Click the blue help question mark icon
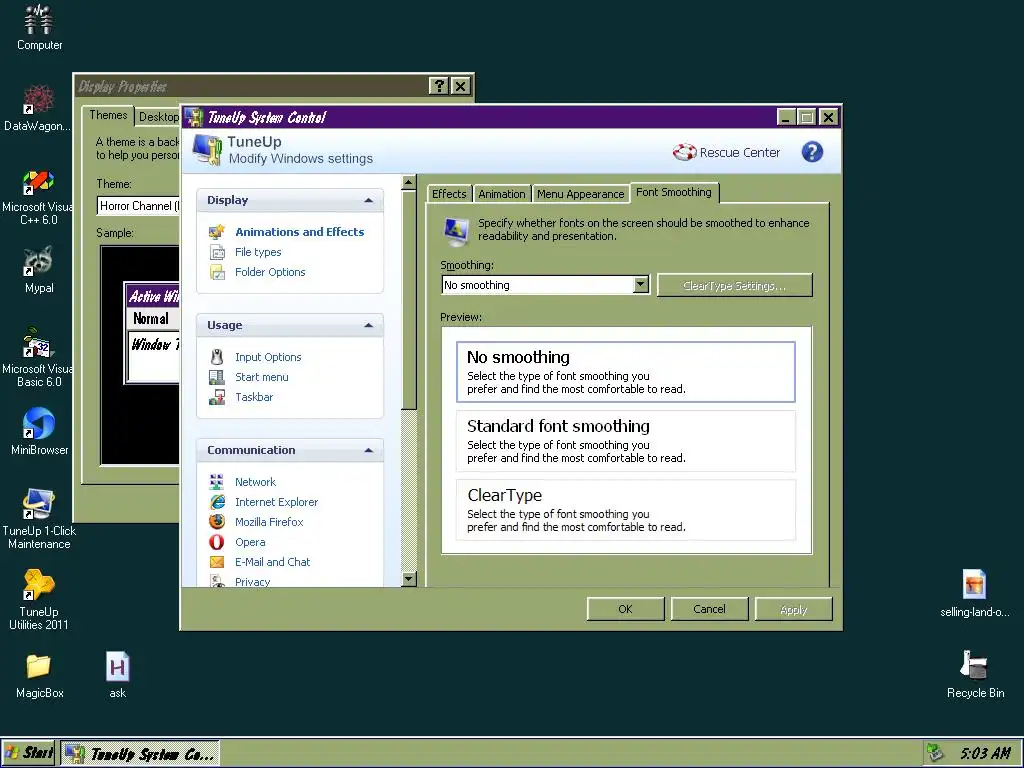Screen dimensions: 1024x768 812,152
